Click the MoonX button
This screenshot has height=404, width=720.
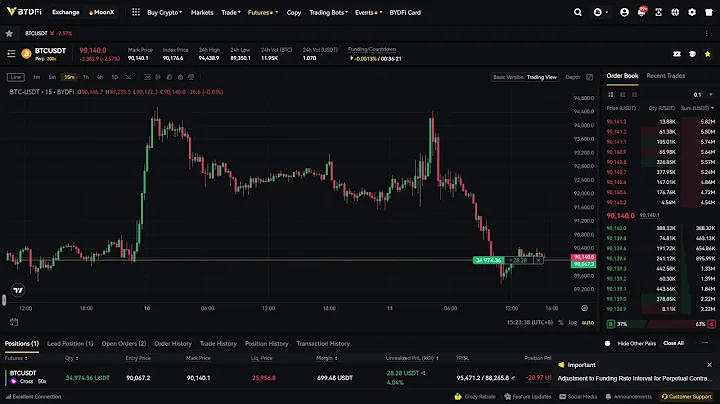[x=101, y=12]
